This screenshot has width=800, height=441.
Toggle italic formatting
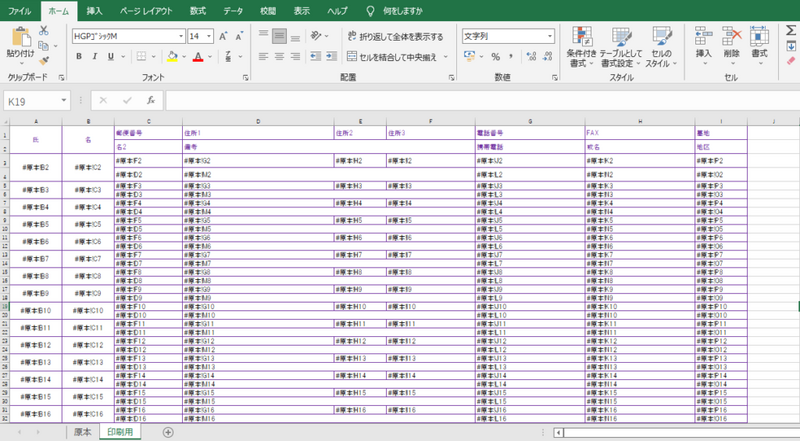coord(94,57)
